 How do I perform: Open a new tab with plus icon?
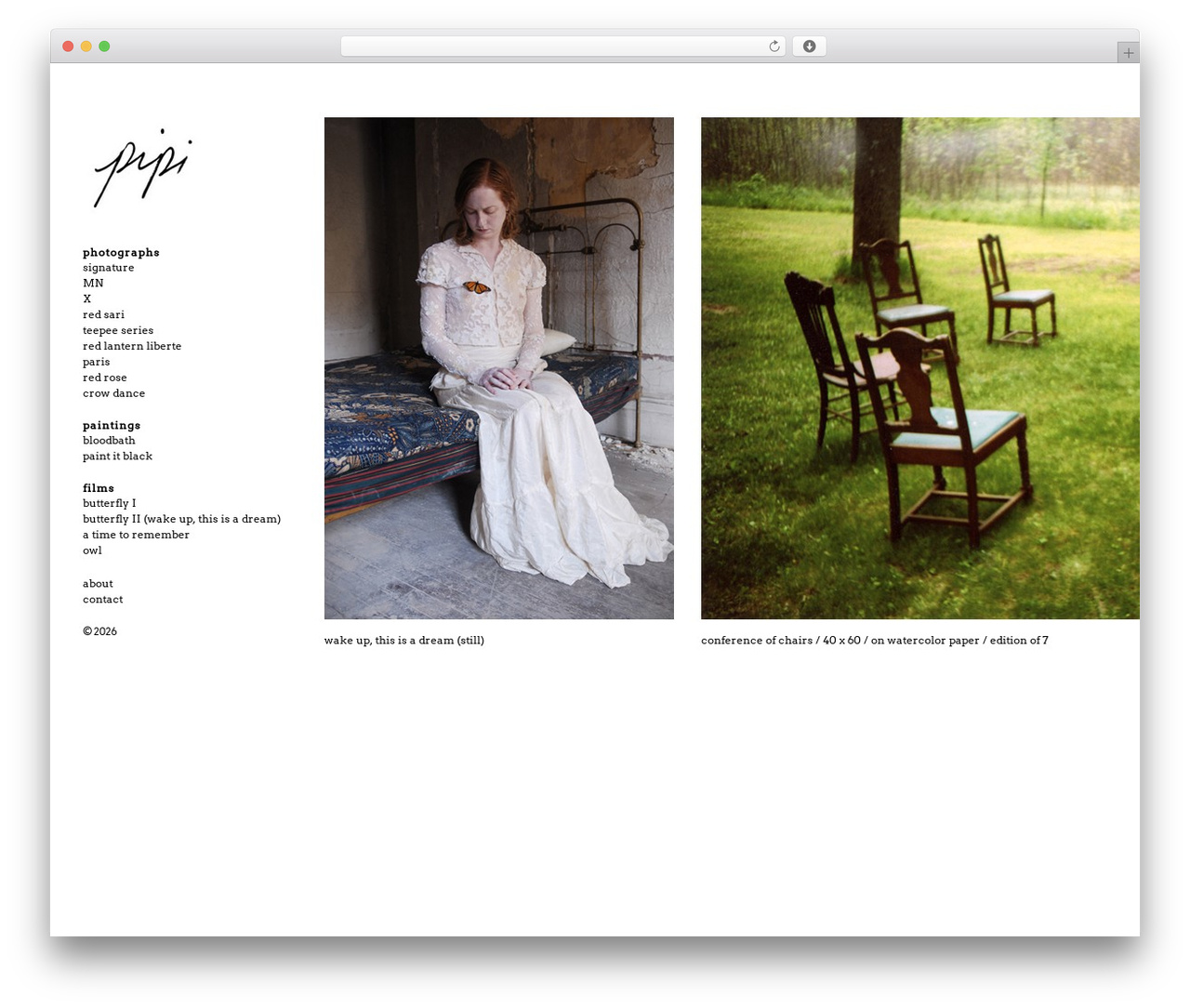click(x=1128, y=53)
